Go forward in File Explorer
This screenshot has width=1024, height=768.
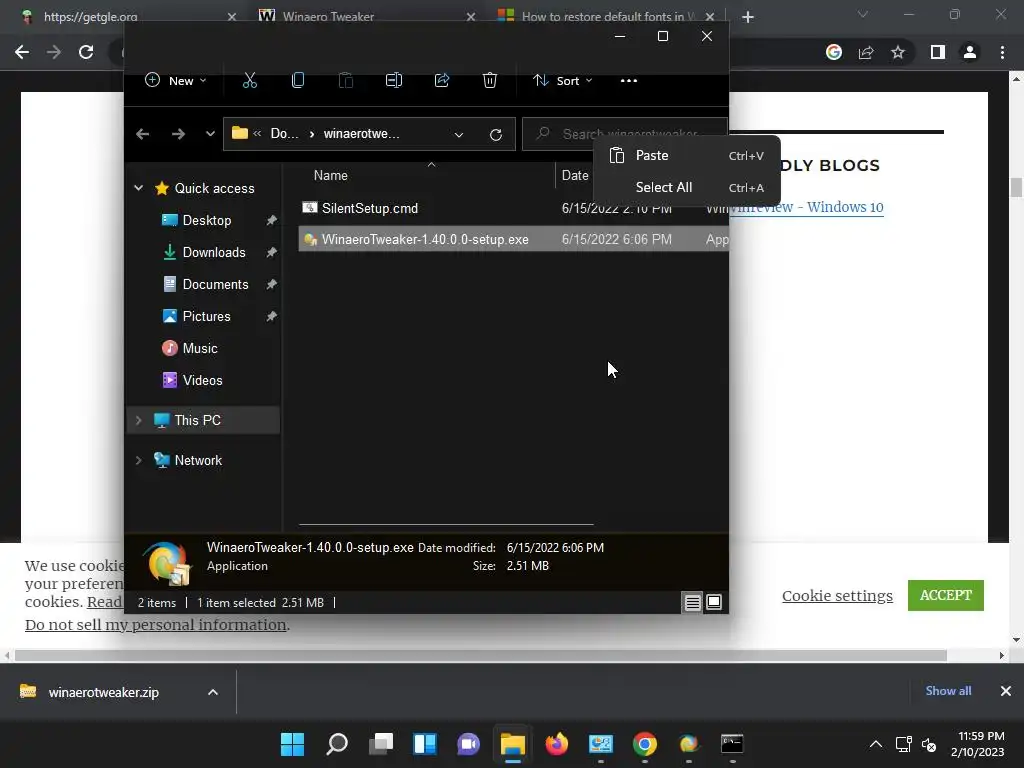click(x=178, y=134)
